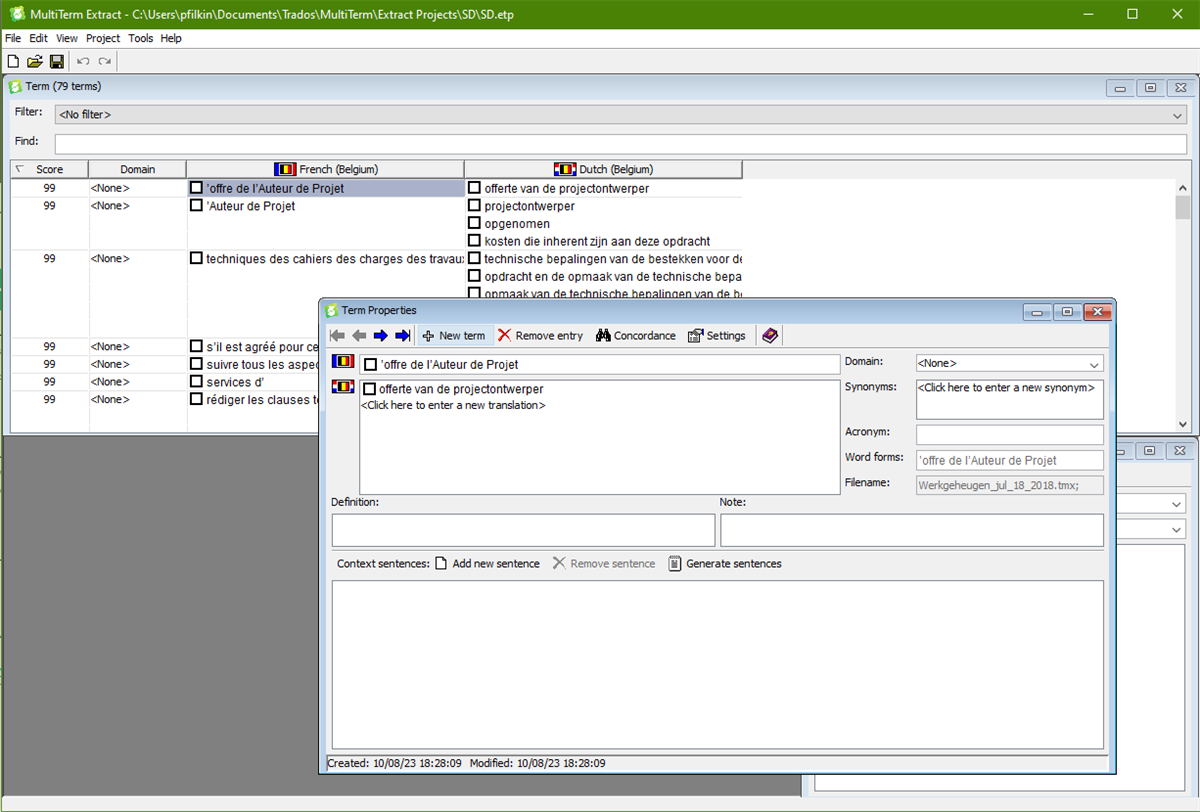1200x812 pixels.
Task: Open the termbase book icon in Term Properties toolbar
Action: click(769, 335)
